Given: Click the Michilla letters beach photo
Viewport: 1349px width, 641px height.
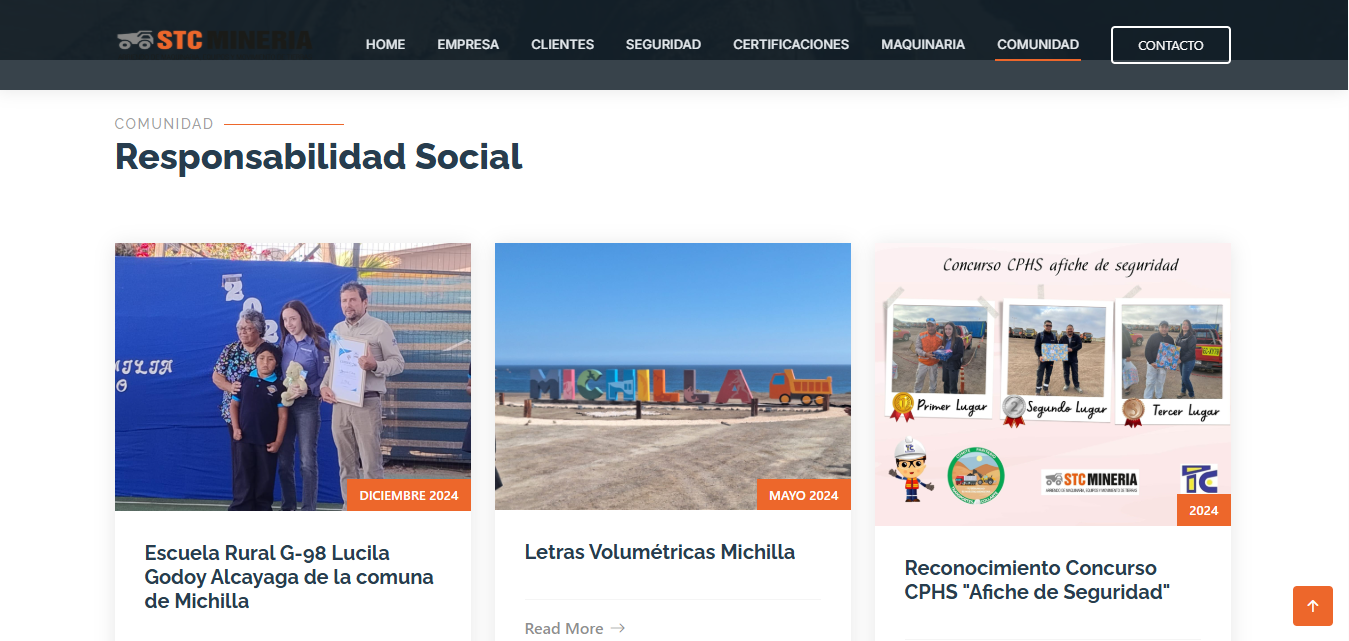Looking at the screenshot, I should (673, 376).
